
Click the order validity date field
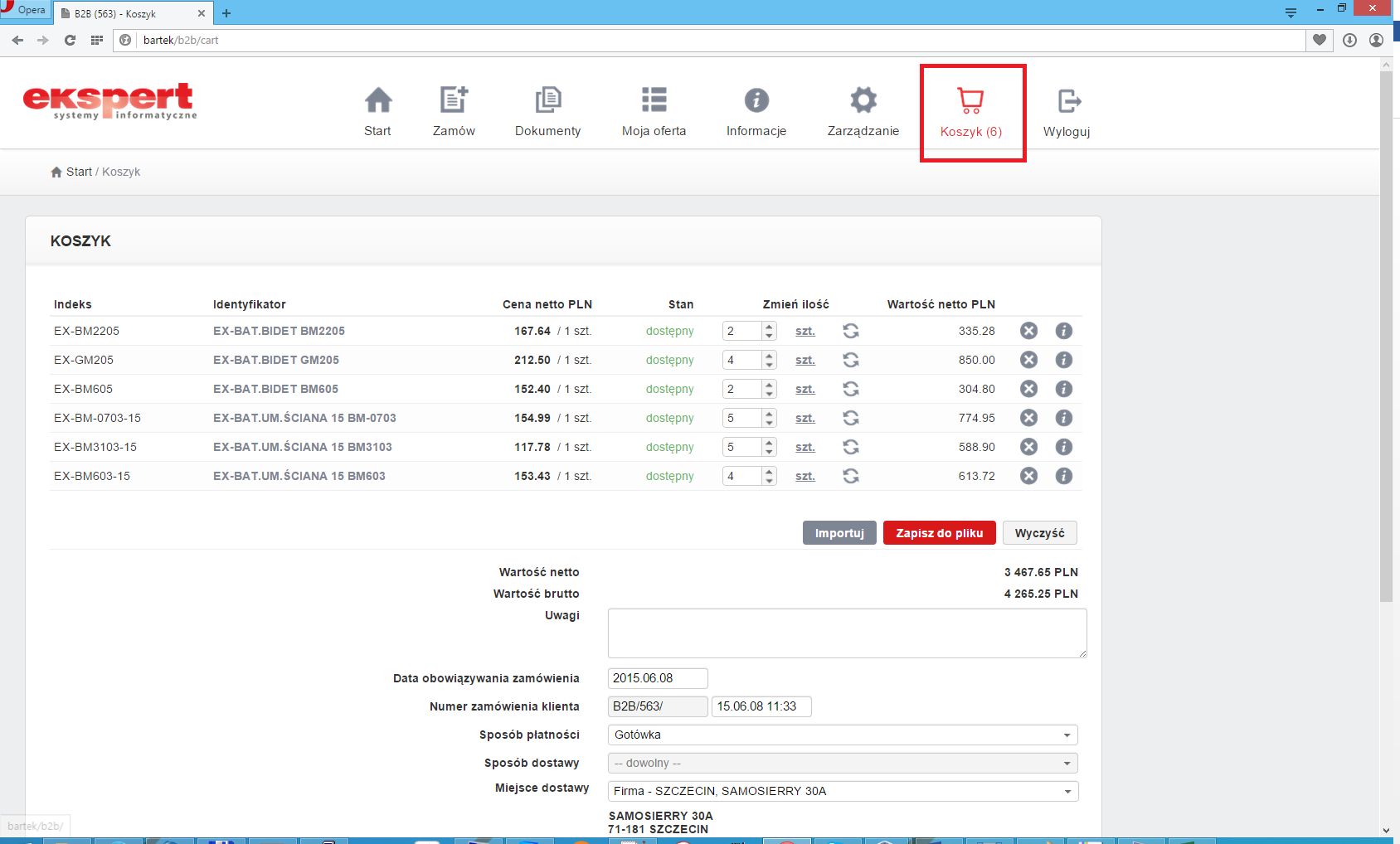point(658,678)
